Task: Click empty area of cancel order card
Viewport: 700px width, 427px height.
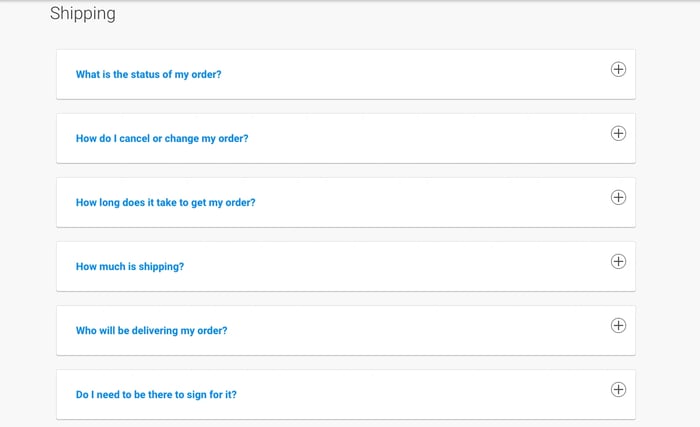Action: pos(420,139)
